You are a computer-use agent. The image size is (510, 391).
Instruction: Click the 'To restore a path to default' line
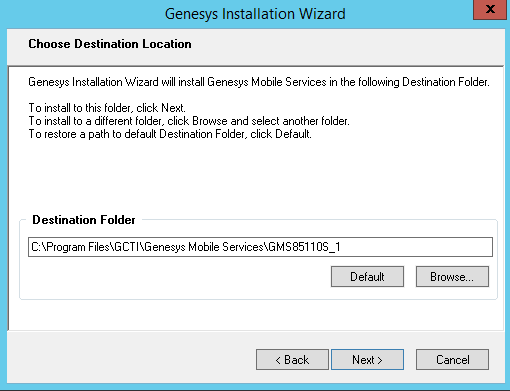(170, 134)
